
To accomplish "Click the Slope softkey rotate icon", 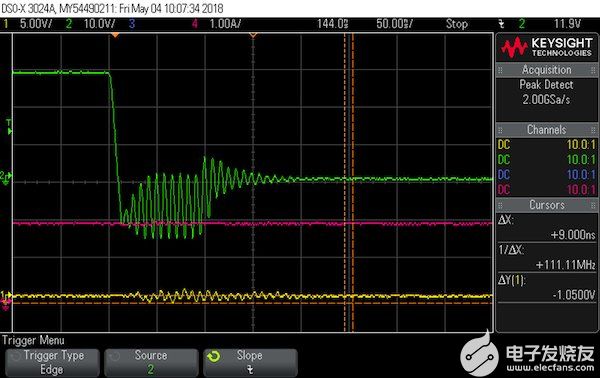I will tap(214, 357).
